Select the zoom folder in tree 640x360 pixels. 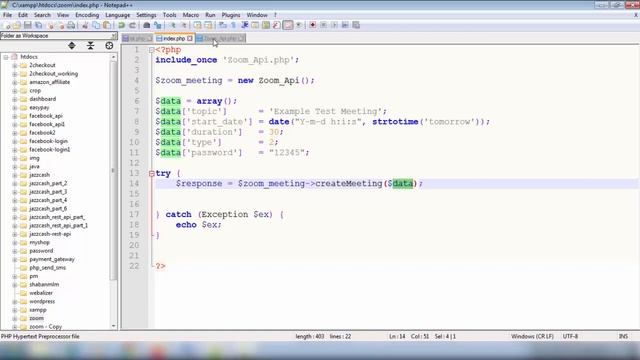[x=36, y=318]
